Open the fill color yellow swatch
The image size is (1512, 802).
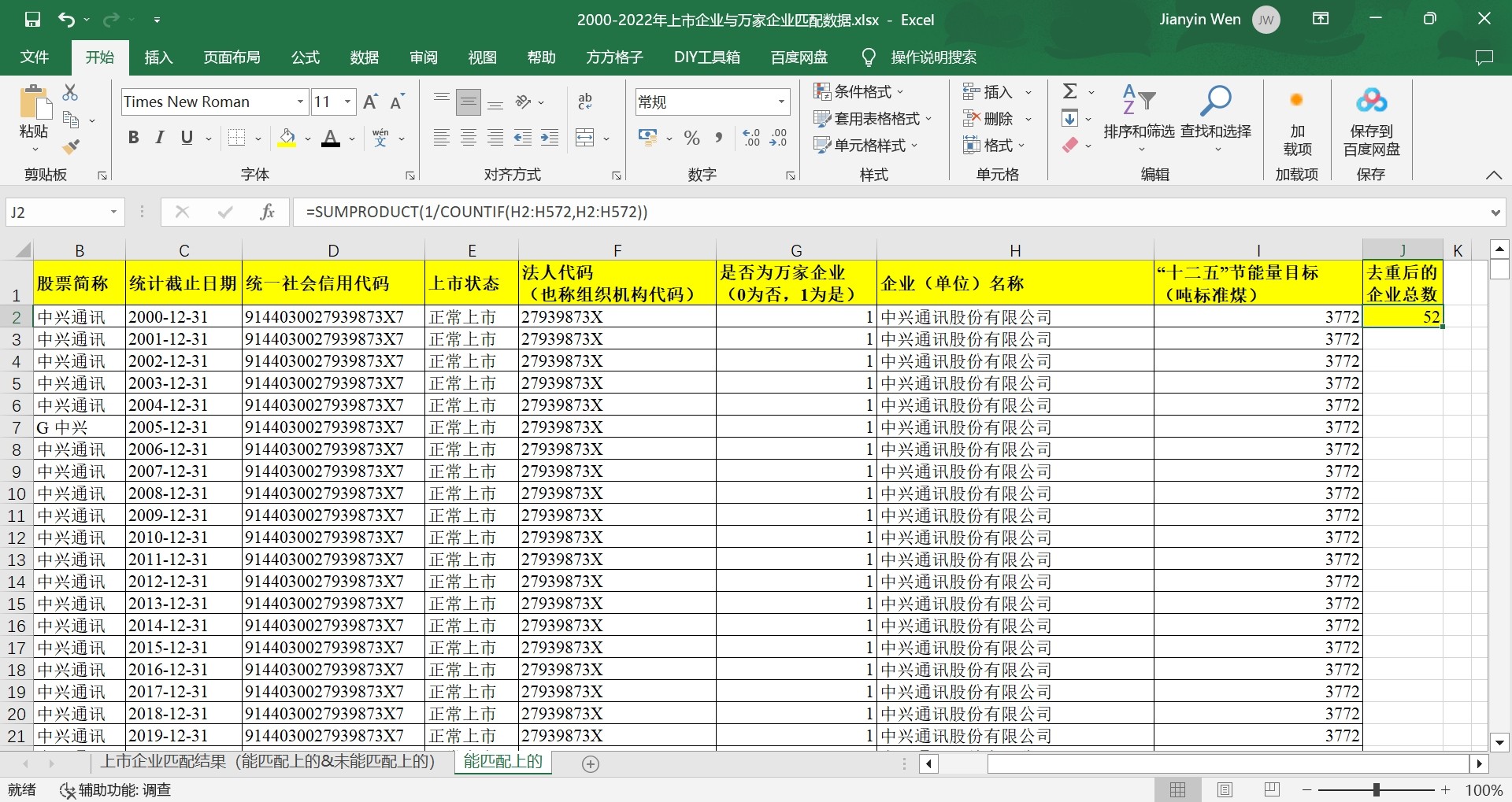tap(287, 139)
